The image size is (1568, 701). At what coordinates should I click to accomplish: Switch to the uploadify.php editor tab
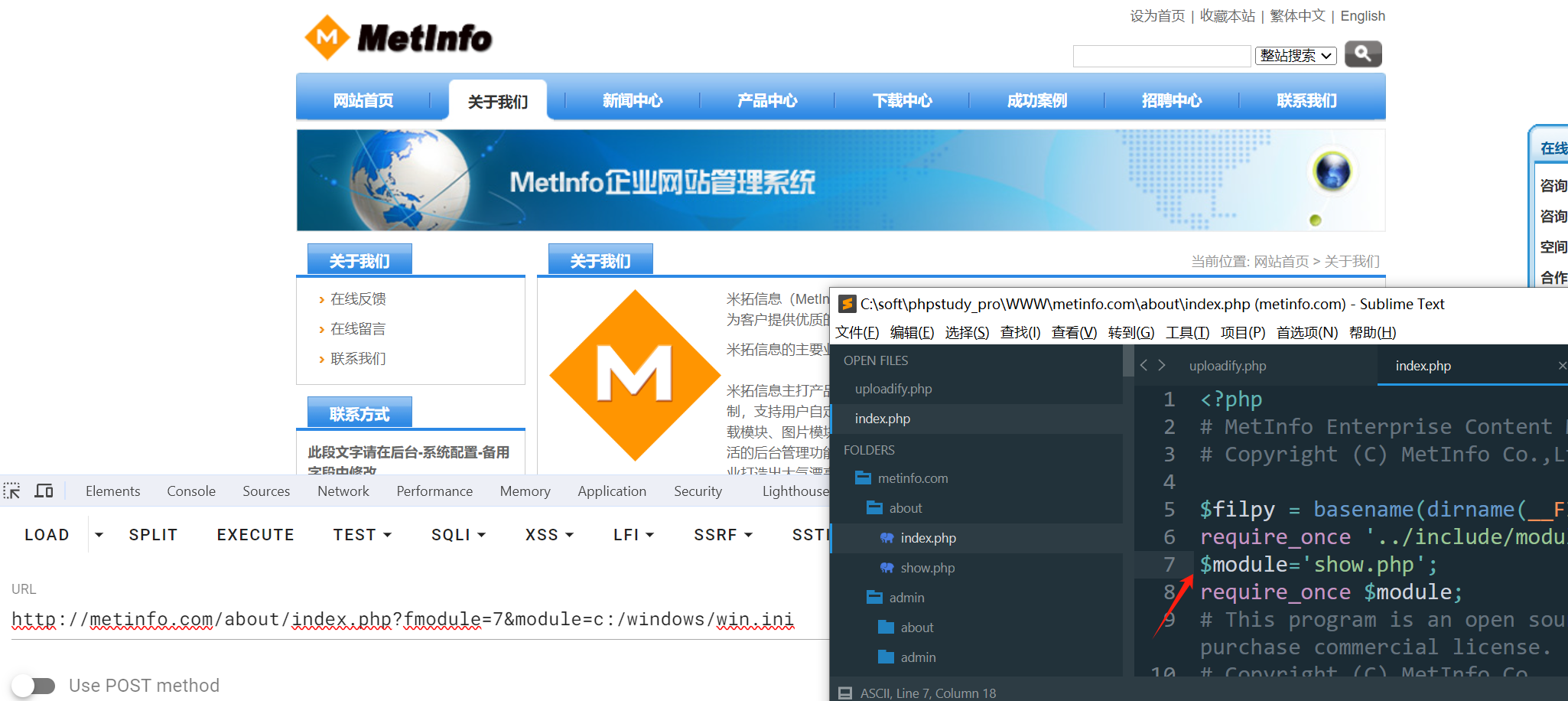(x=1227, y=366)
